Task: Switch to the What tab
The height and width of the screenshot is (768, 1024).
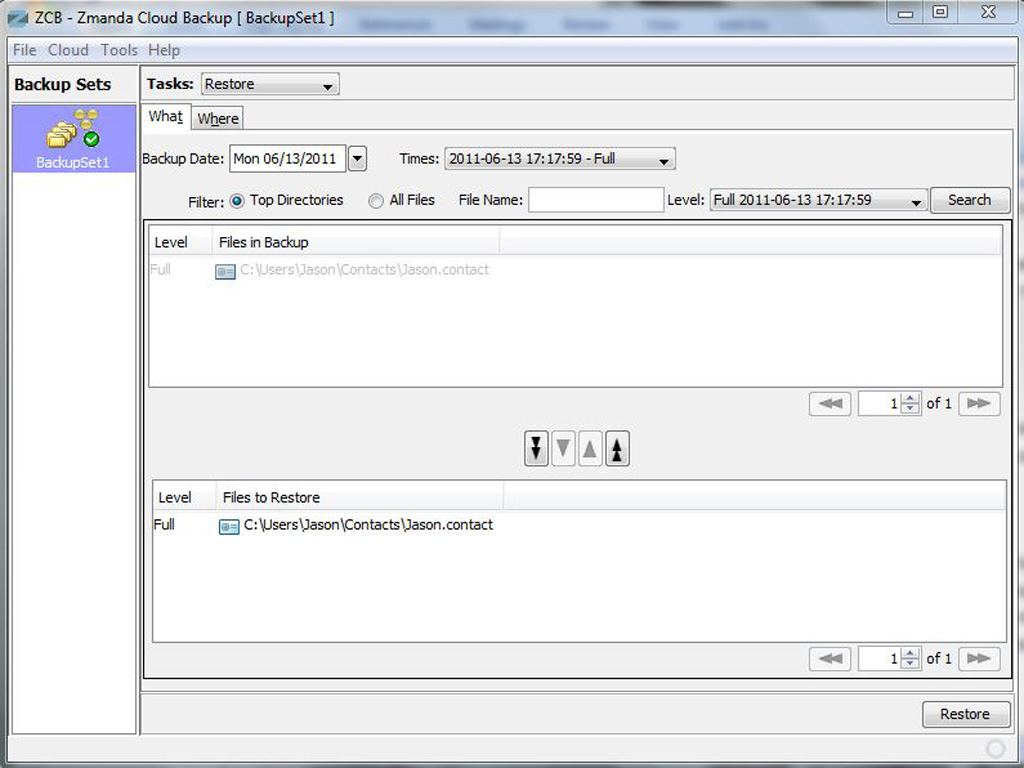Action: pyautogui.click(x=166, y=117)
